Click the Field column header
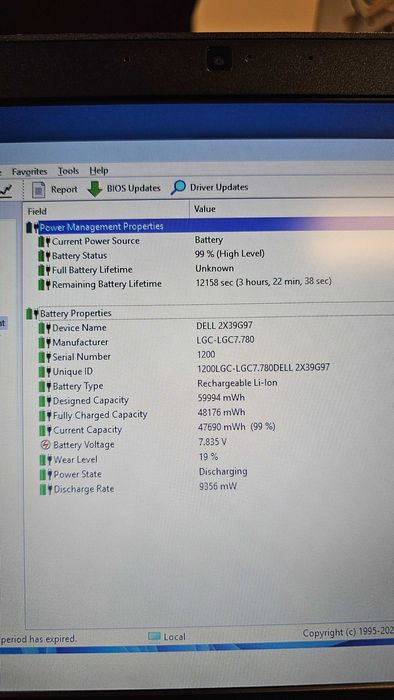Viewport: 394px width, 700px height. coord(107,211)
